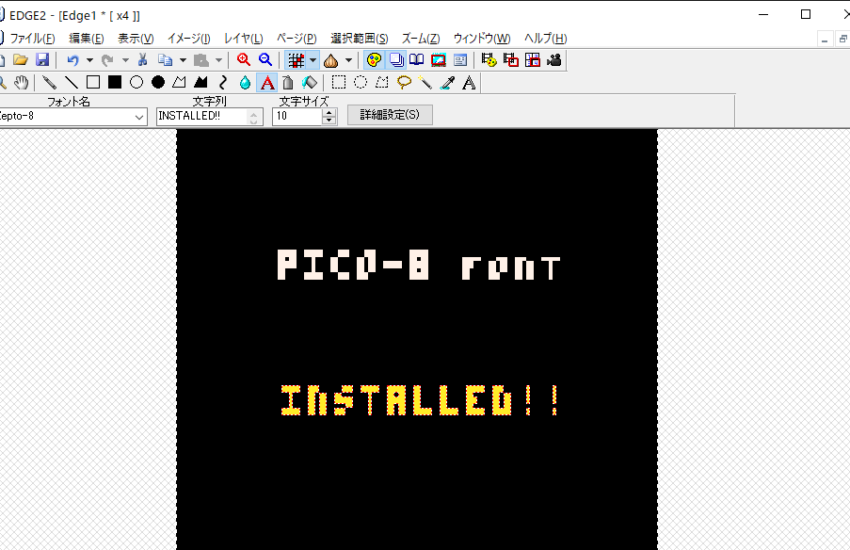Select the outlined rectangle tool

click(93, 82)
